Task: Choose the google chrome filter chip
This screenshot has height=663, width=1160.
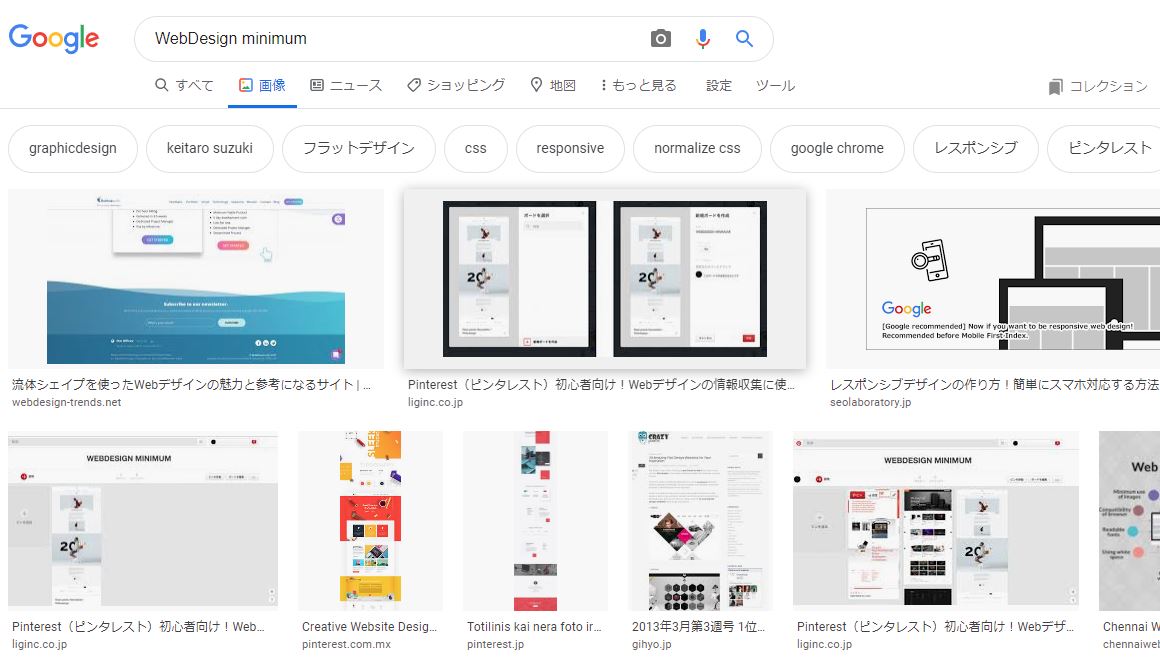Action: tap(837, 148)
